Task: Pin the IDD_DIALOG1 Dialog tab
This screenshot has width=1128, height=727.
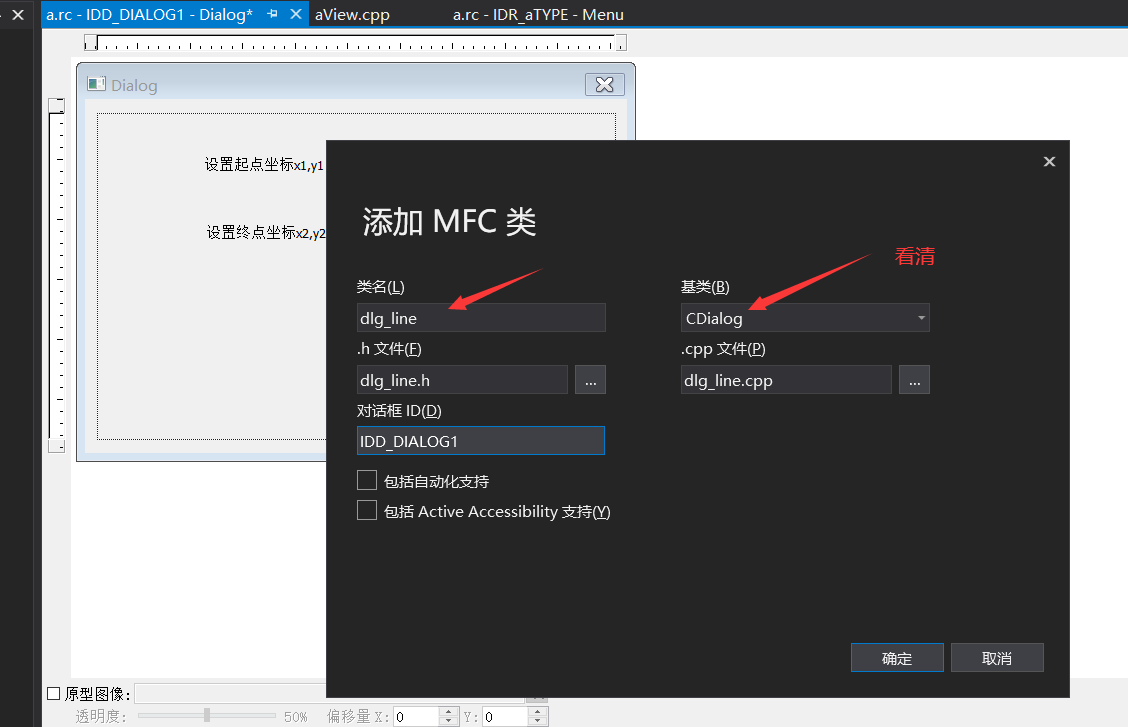Action: [272, 14]
